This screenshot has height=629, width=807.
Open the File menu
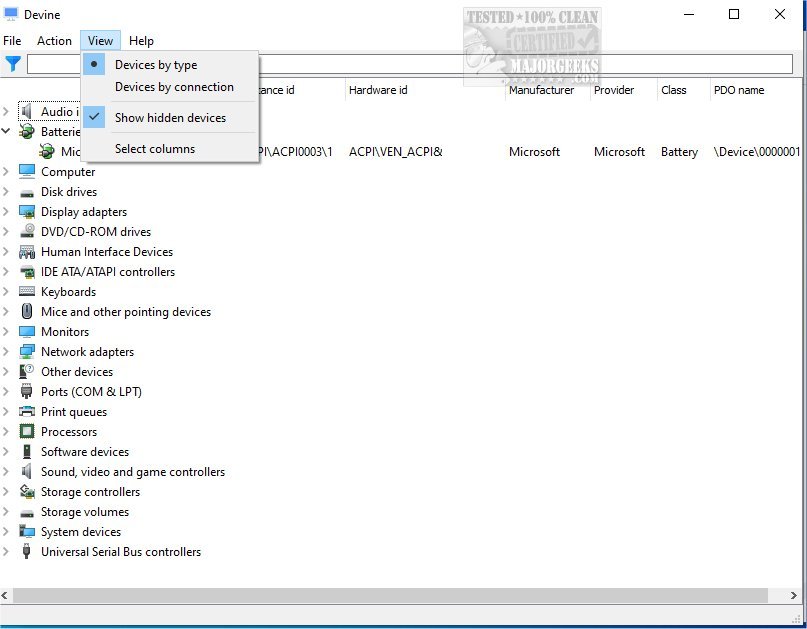[x=12, y=41]
